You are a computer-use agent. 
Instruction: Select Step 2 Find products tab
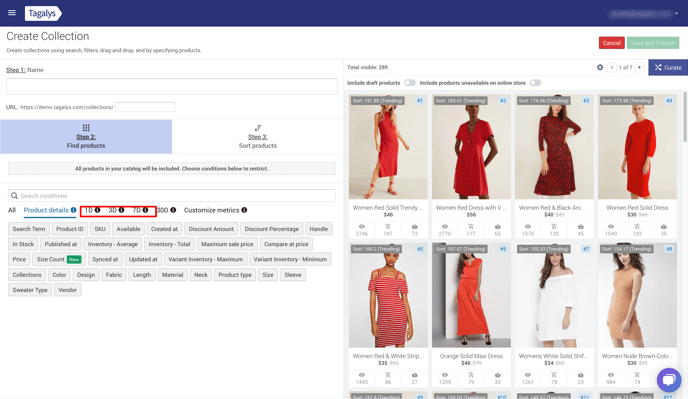click(x=86, y=137)
